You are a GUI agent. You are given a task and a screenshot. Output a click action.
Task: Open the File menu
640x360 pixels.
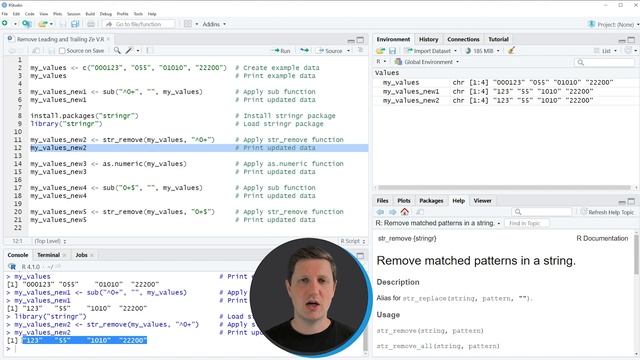pyautogui.click(x=5, y=13)
